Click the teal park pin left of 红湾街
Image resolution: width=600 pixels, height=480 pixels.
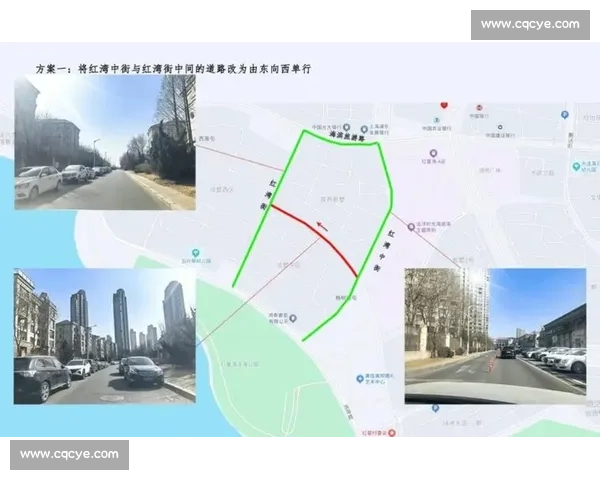(196, 253)
